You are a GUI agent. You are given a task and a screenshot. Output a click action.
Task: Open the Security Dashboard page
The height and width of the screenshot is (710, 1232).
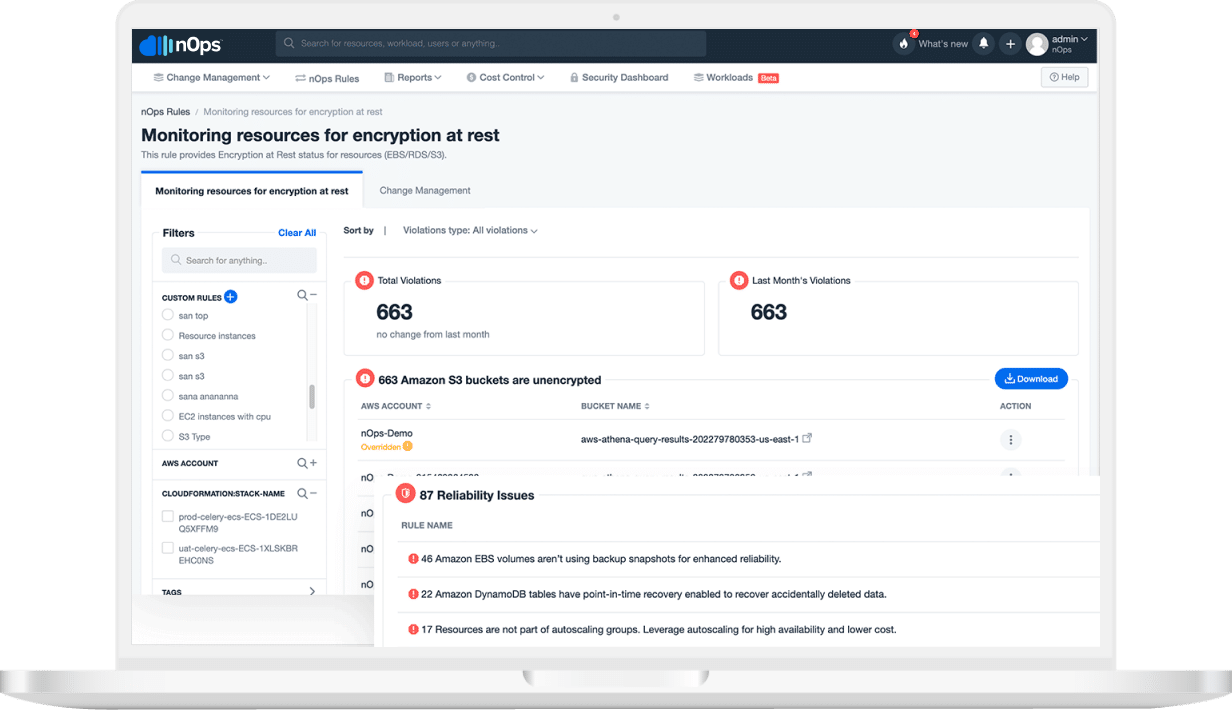coord(618,77)
